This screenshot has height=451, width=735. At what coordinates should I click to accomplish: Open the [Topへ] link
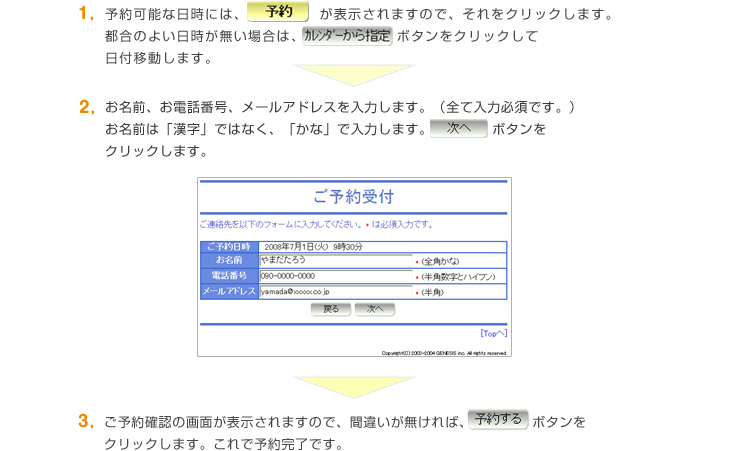click(x=494, y=333)
